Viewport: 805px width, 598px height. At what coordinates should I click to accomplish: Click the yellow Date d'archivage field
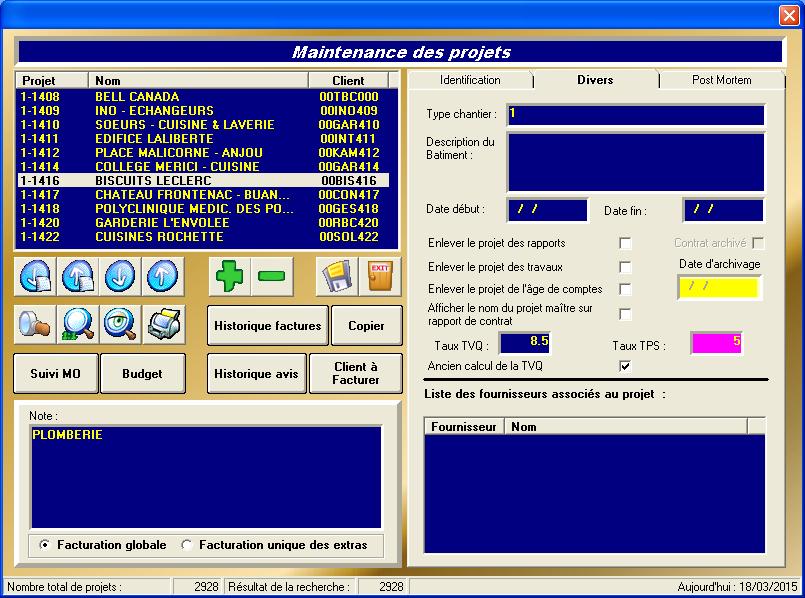[719, 288]
